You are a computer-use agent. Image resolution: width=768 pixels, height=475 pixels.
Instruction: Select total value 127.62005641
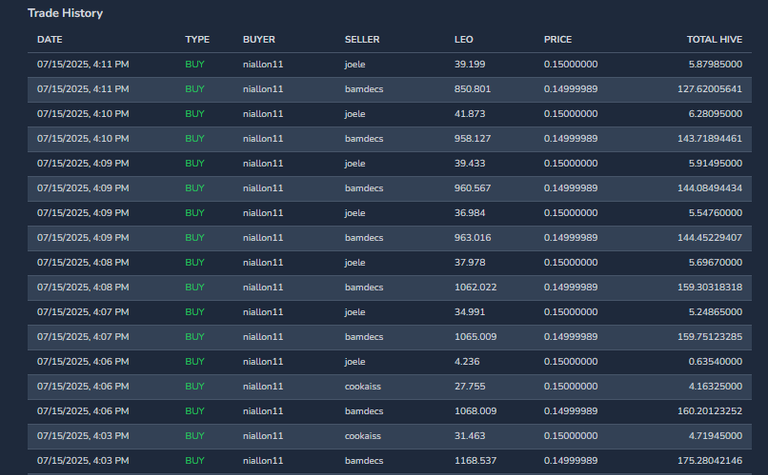[710, 89]
